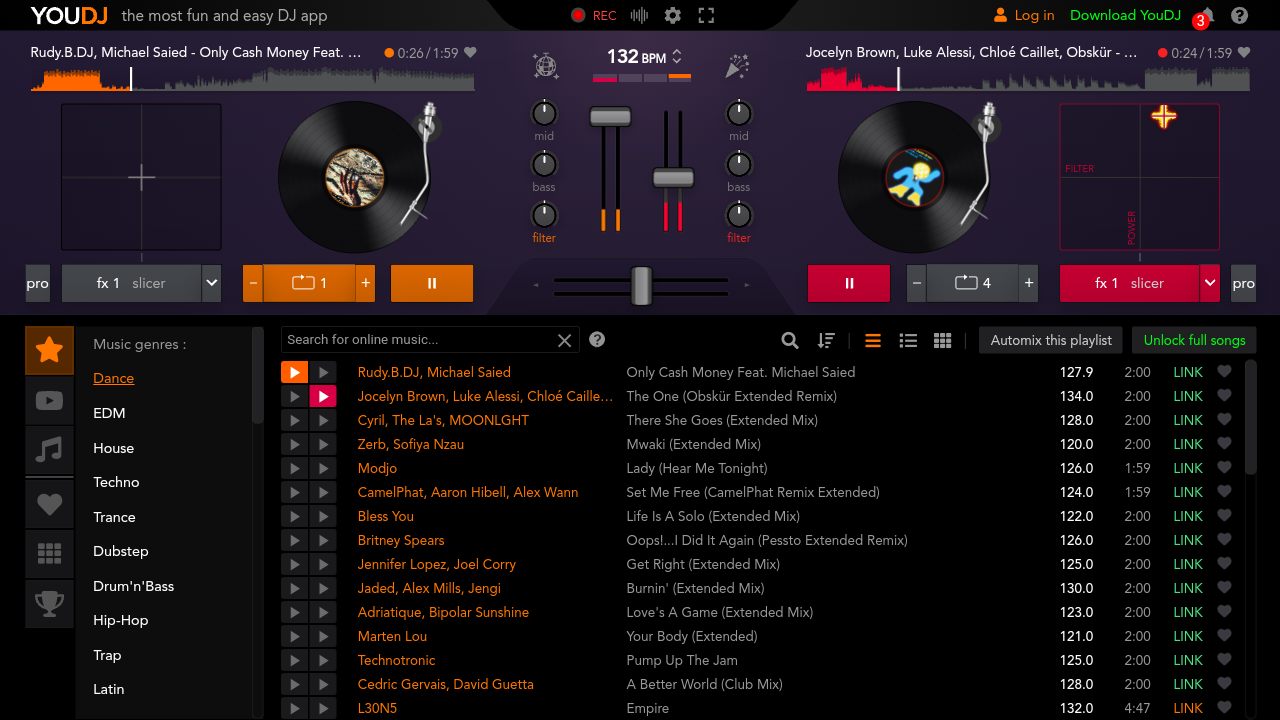Open the favorites hearts panel in the sidebar
The width and height of the screenshot is (1280, 720).
point(48,502)
